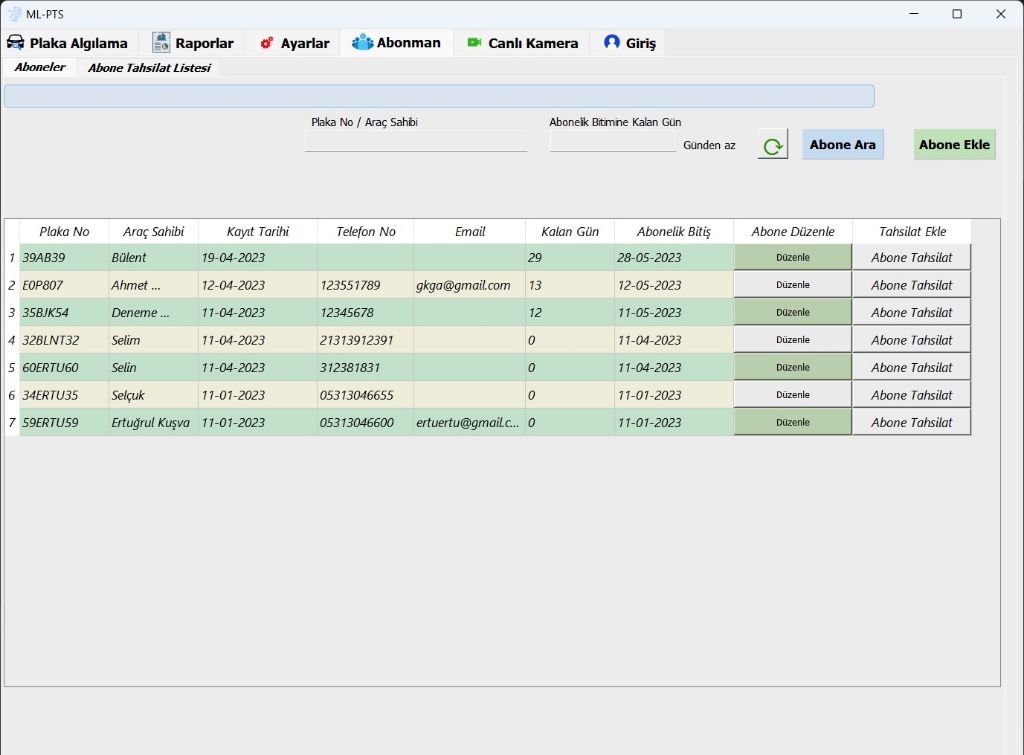Go to the Ayarlar tab
The width and height of the screenshot is (1024, 755).
coord(294,43)
